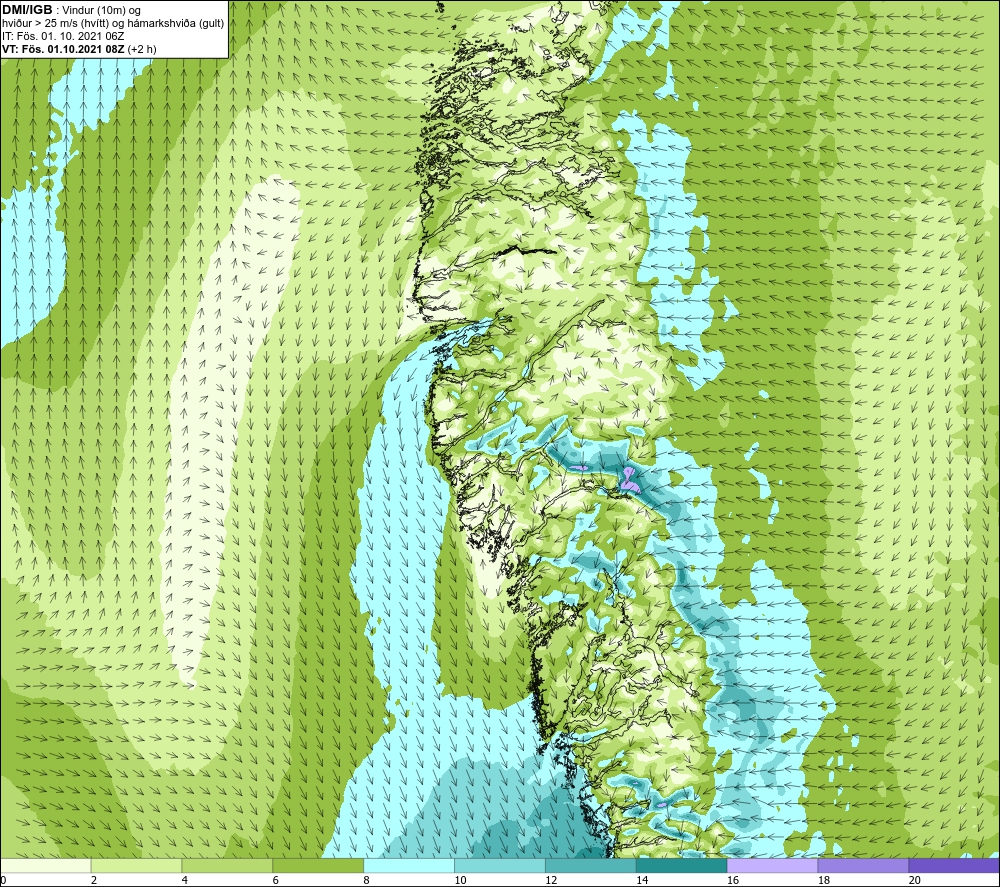This screenshot has width=1000, height=887.
Task: Click the legend scale value "16"
Action: 733,880
